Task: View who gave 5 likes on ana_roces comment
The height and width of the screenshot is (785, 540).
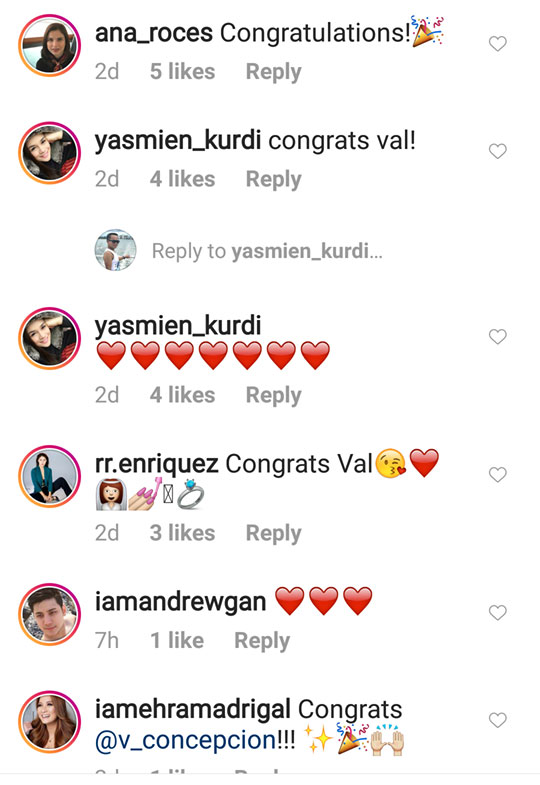Action: (x=182, y=72)
